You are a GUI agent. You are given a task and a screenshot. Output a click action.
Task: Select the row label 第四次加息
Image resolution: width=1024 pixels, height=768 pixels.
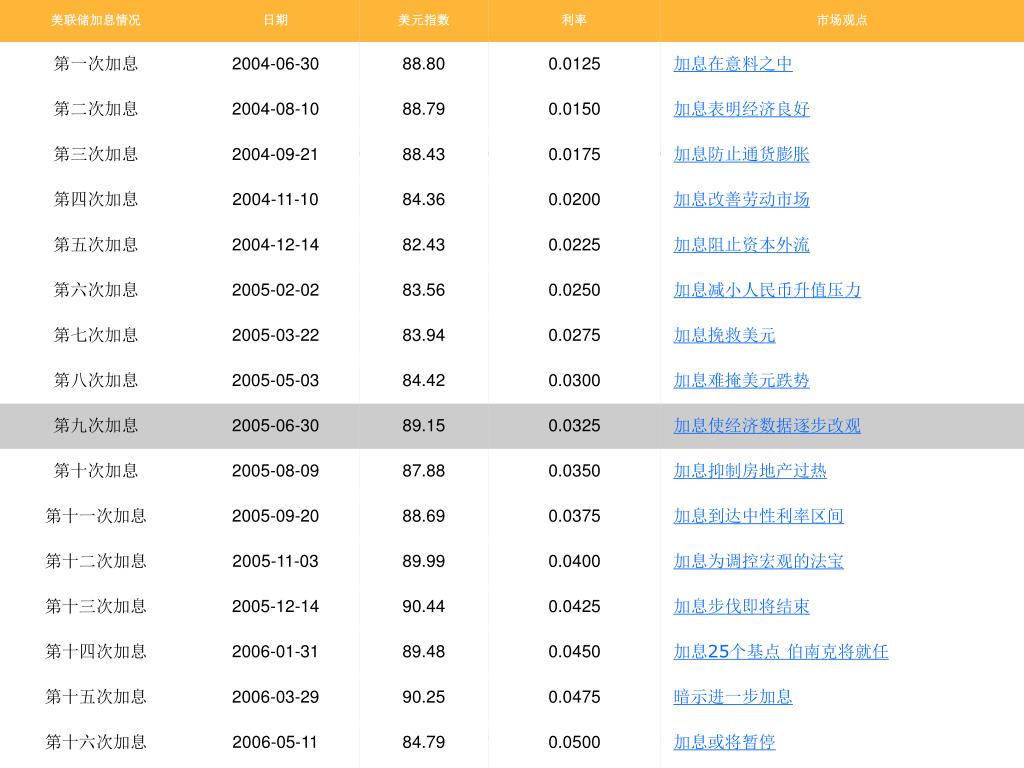[x=96, y=199]
